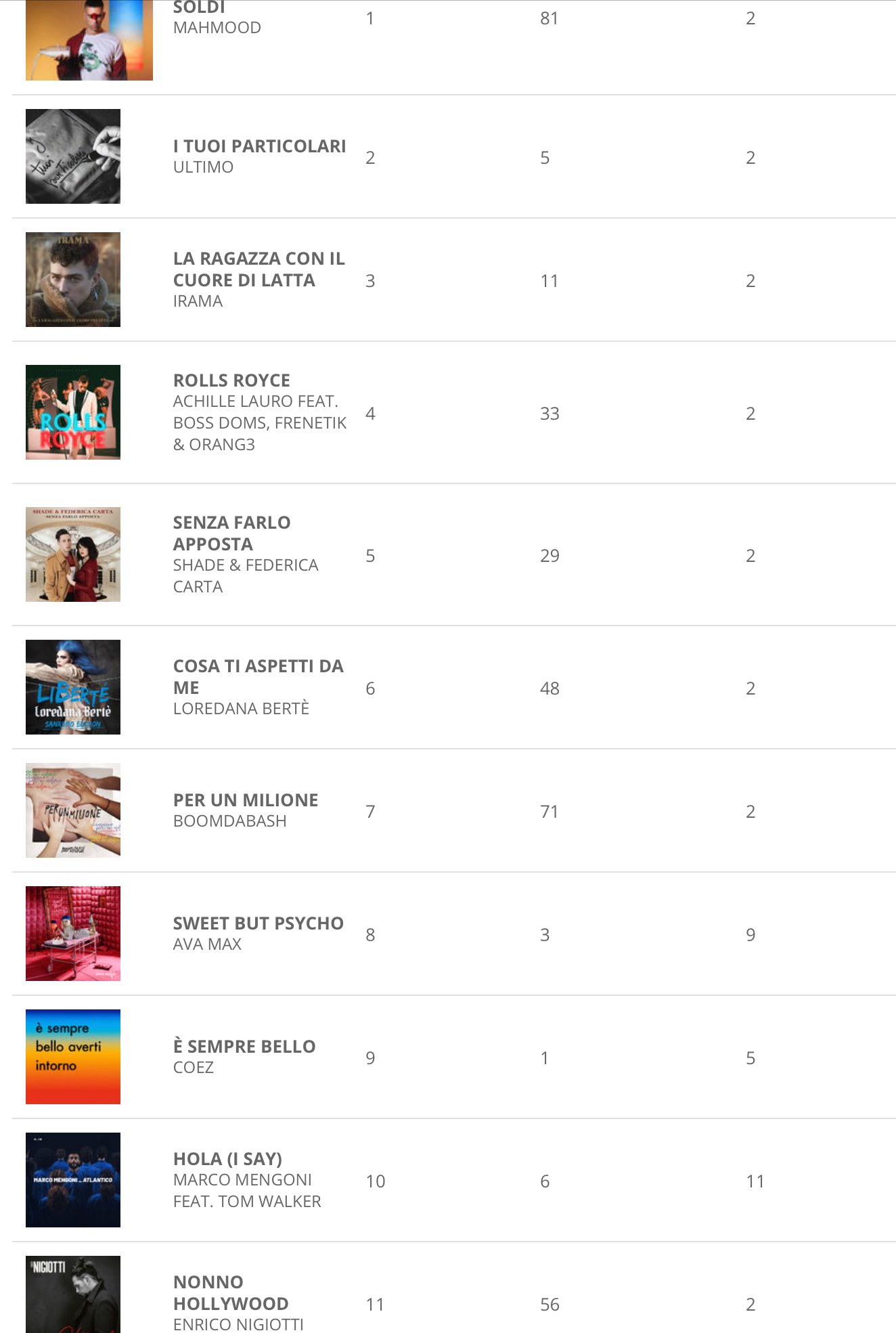This screenshot has height=1333, width=896.
Task: Click the artist name BOOMDABASH
Action: point(229,821)
